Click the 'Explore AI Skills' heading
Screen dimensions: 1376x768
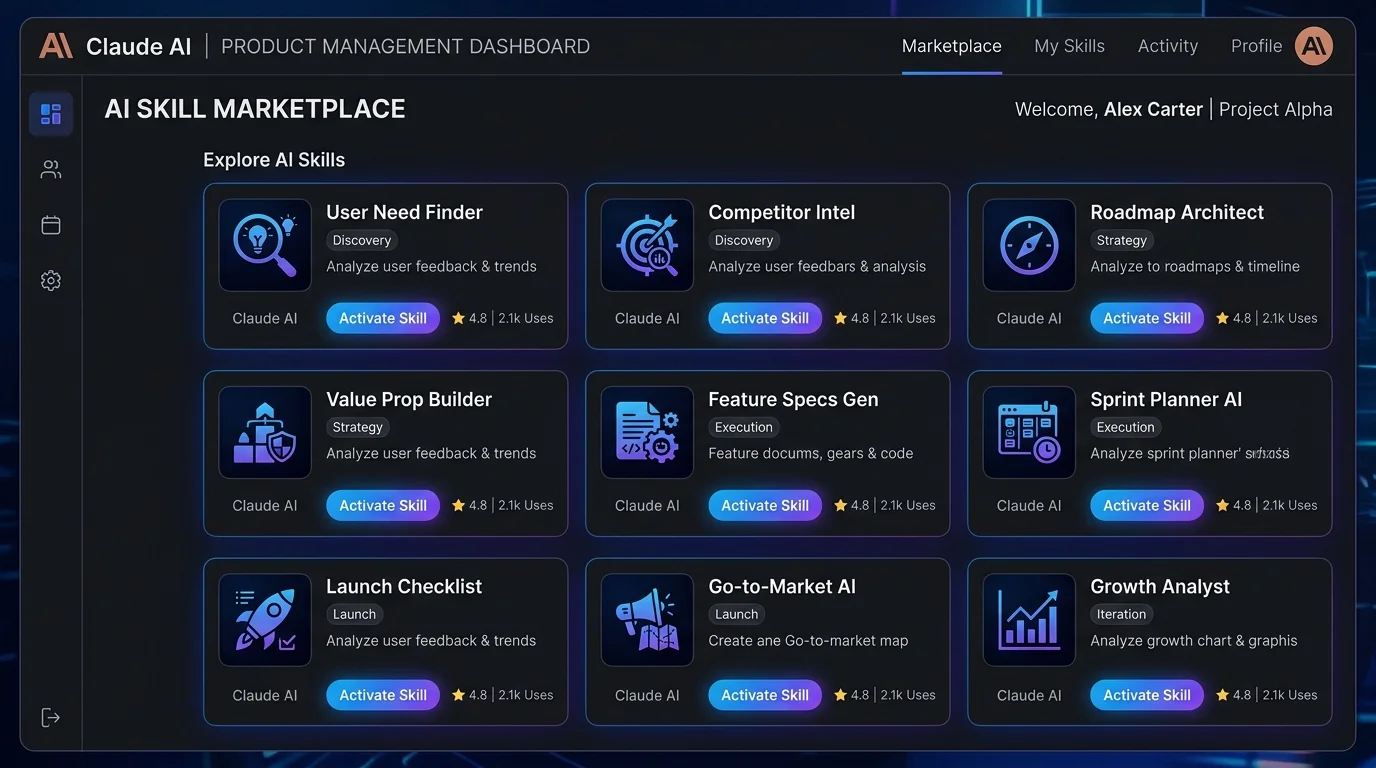[x=274, y=160]
